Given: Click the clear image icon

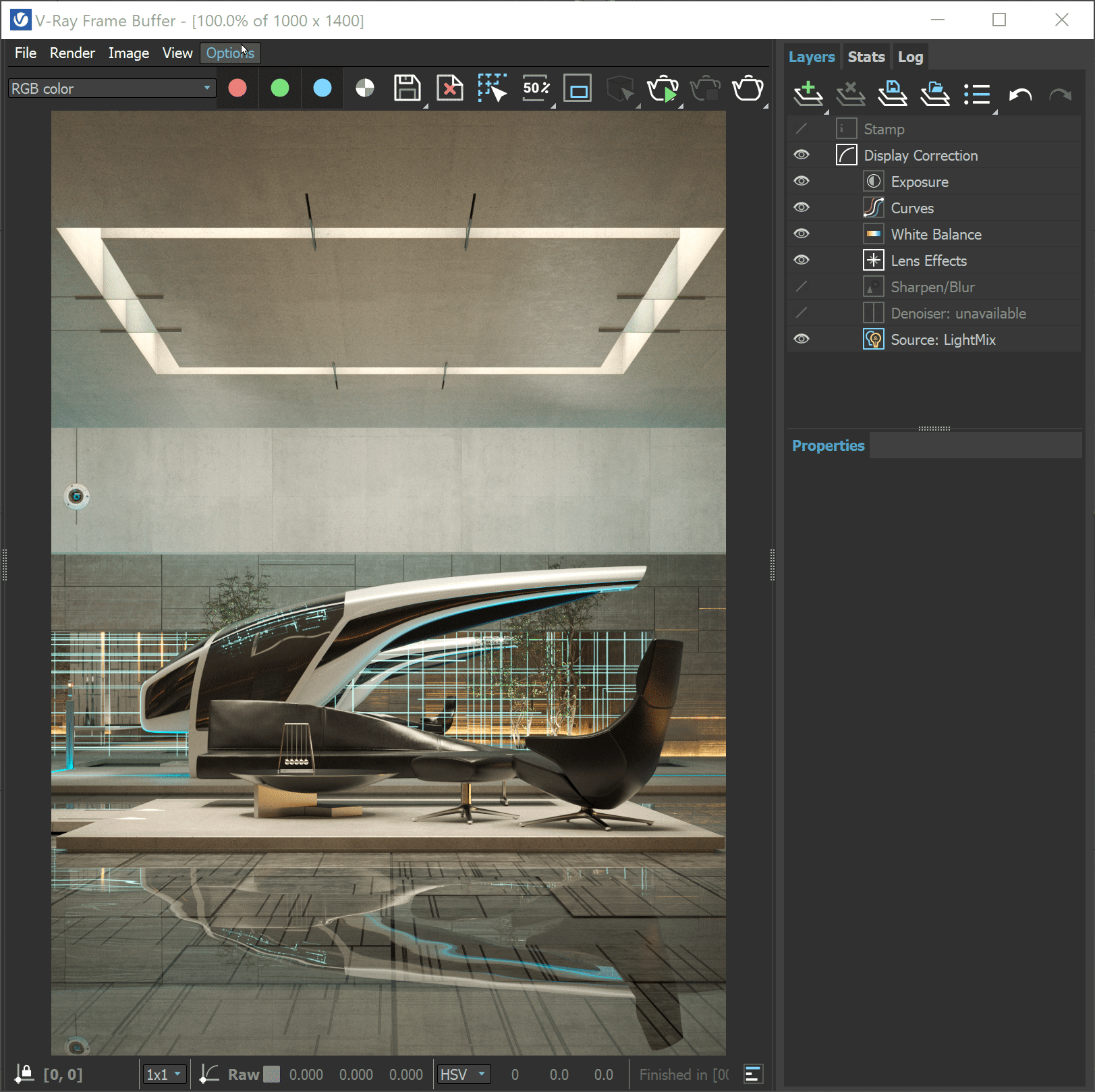Looking at the screenshot, I should pyautogui.click(x=449, y=88).
